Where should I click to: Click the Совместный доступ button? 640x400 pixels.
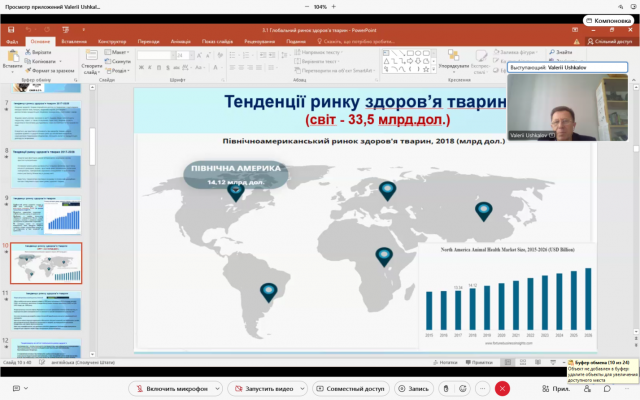point(354,388)
